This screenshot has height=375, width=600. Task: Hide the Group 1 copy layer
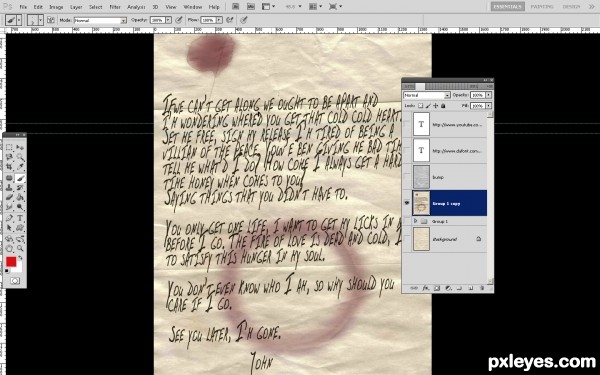tap(407, 203)
